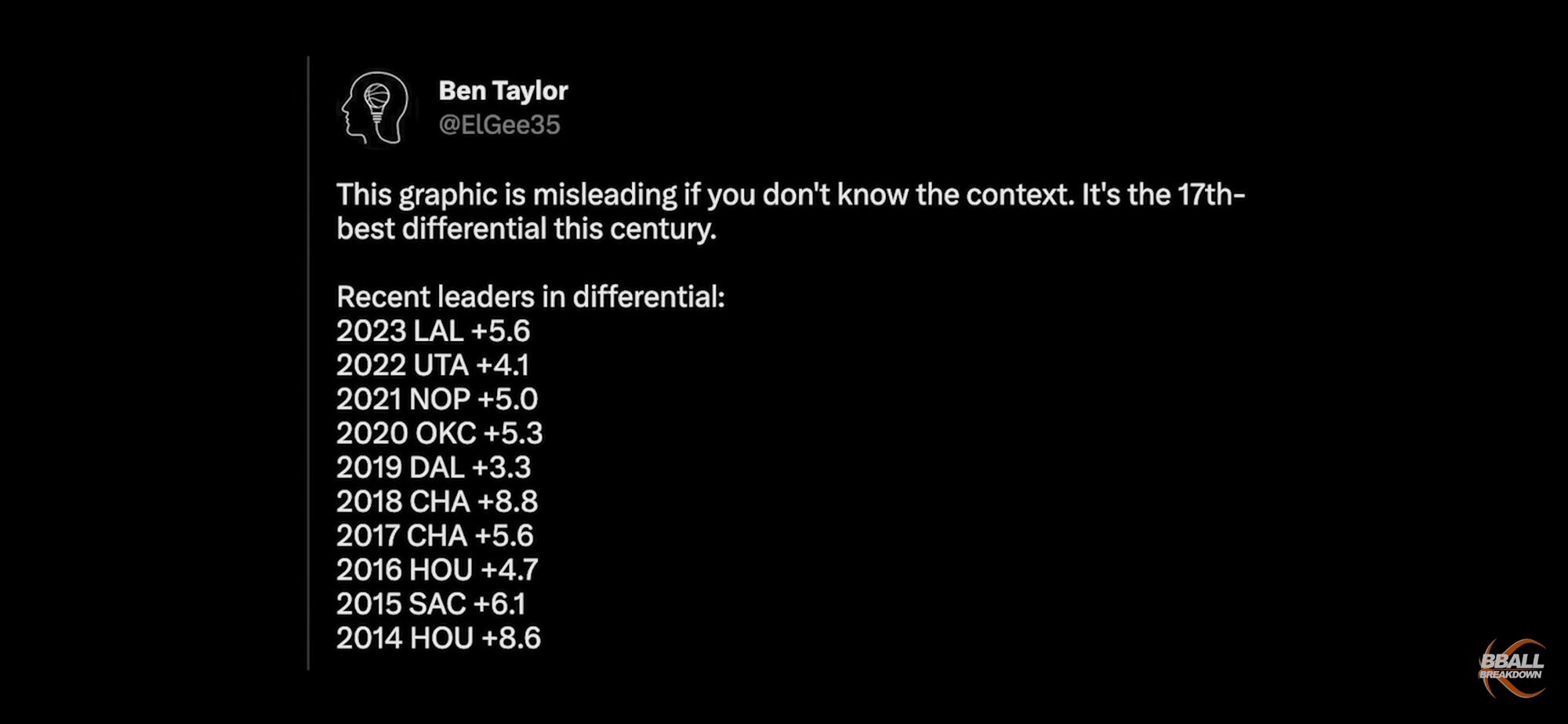Screen dimensions: 1568x724
Task: Select the 2023 LAL +5.6 line
Action: 433,331
